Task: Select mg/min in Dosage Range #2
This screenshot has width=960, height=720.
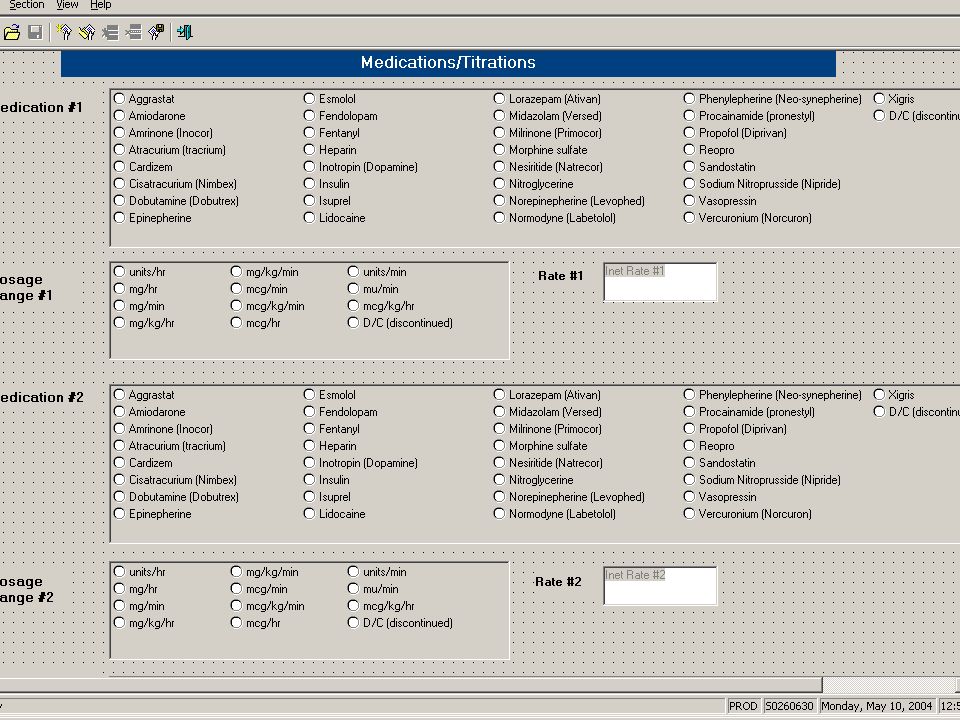Action: tap(119, 606)
